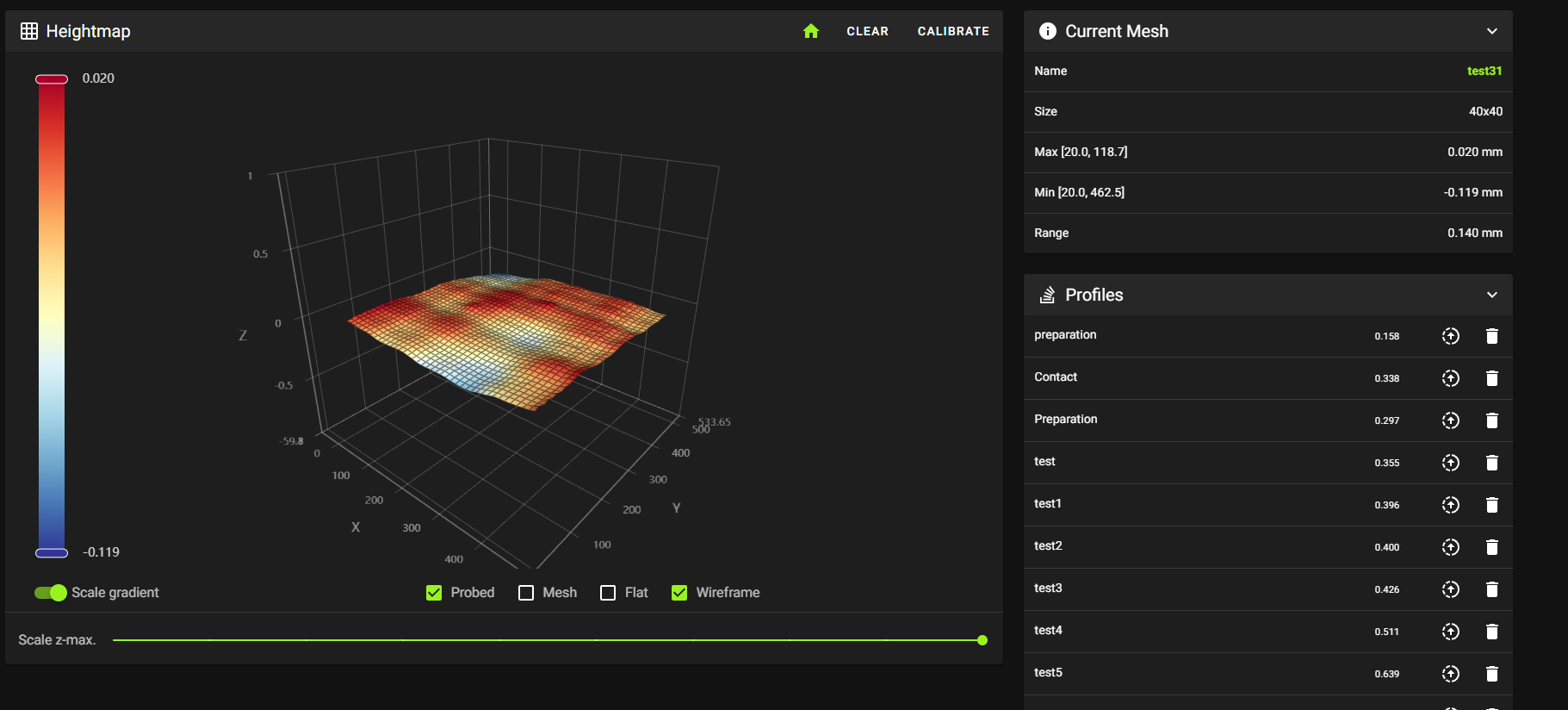Click the Contact profile name
This screenshot has width=1568, height=710.
[x=1056, y=377]
